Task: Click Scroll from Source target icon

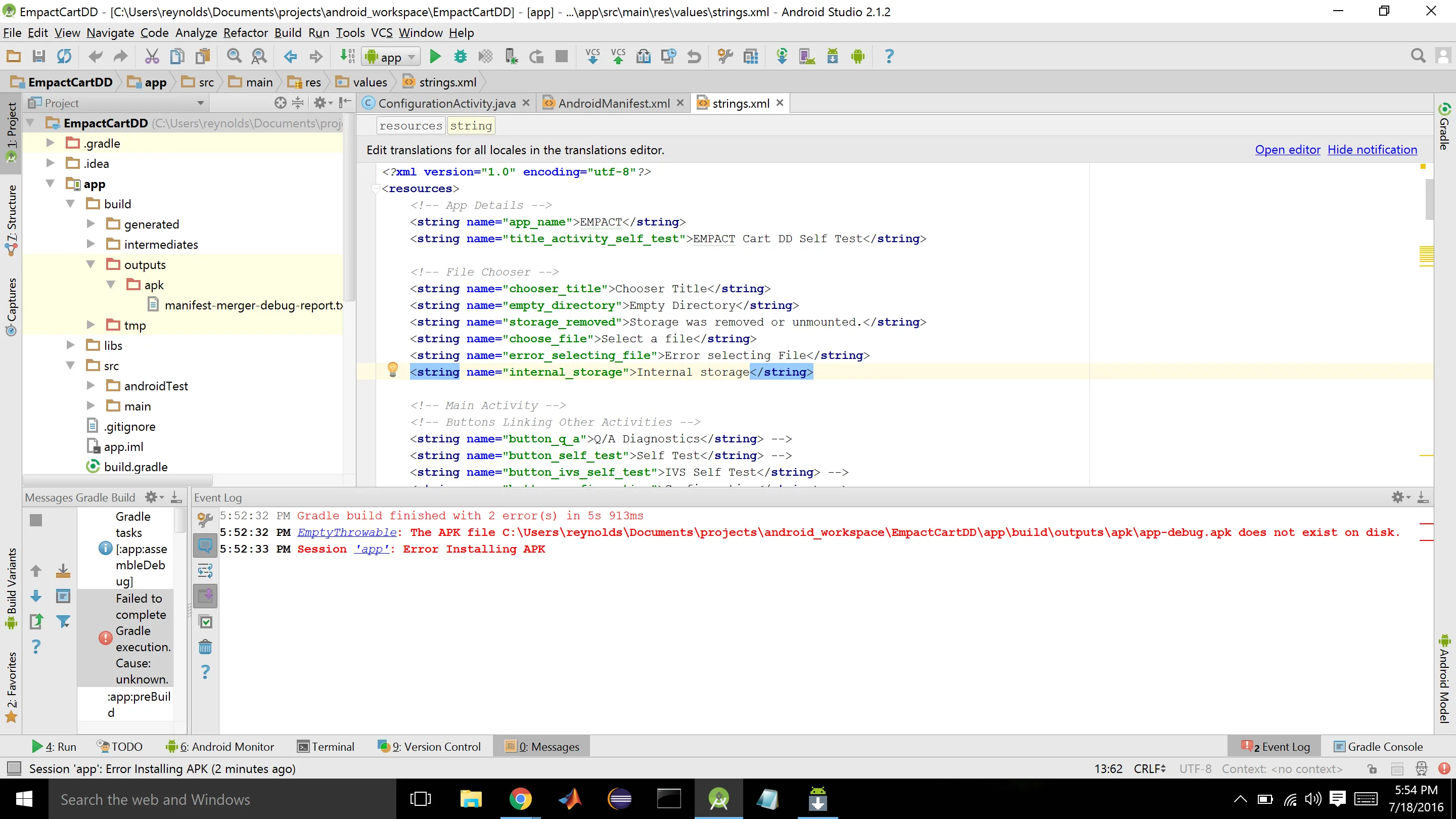Action: [x=281, y=103]
